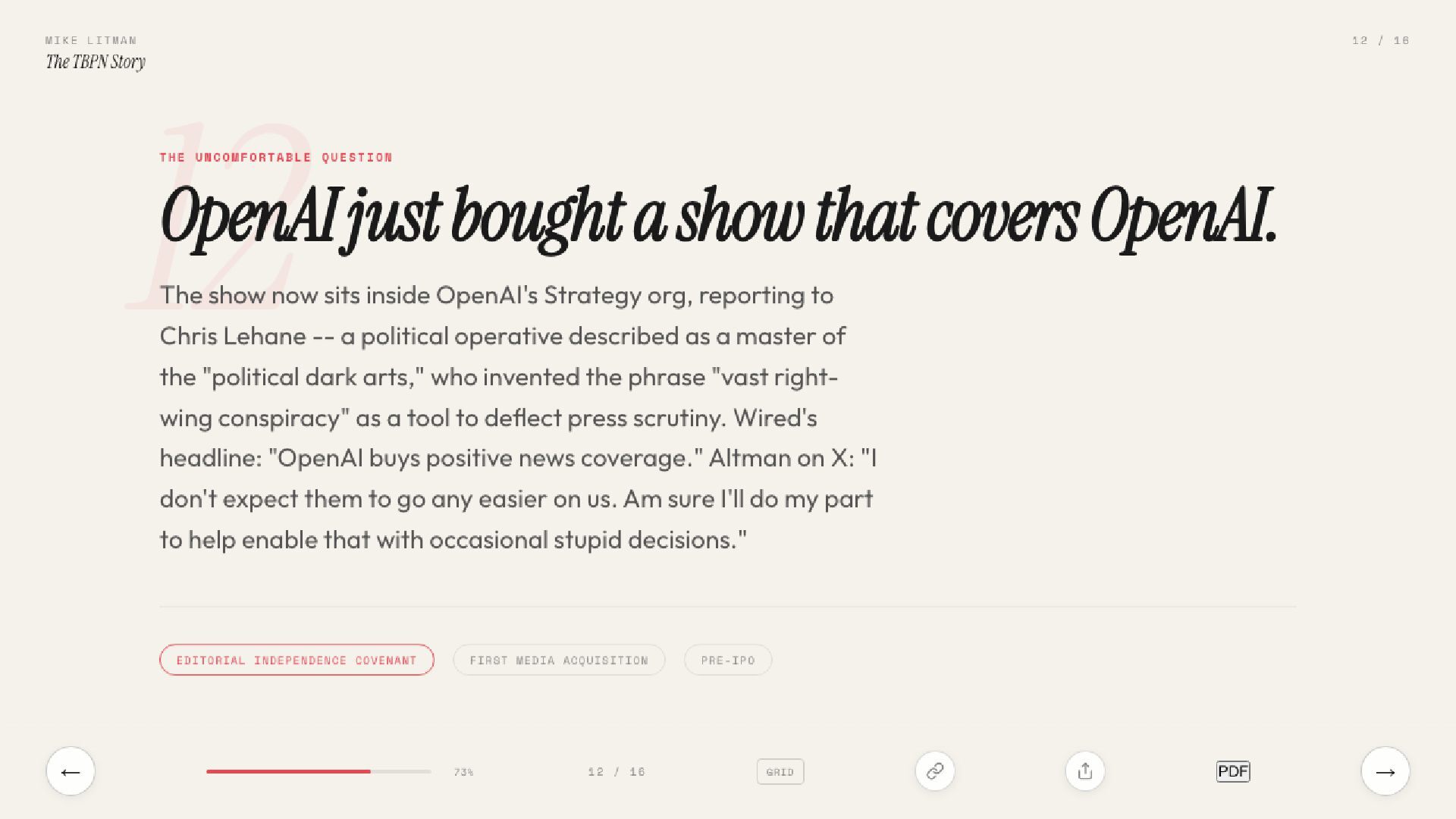Select the Pre-IPO tag
The height and width of the screenshot is (819, 1456).
tap(728, 660)
